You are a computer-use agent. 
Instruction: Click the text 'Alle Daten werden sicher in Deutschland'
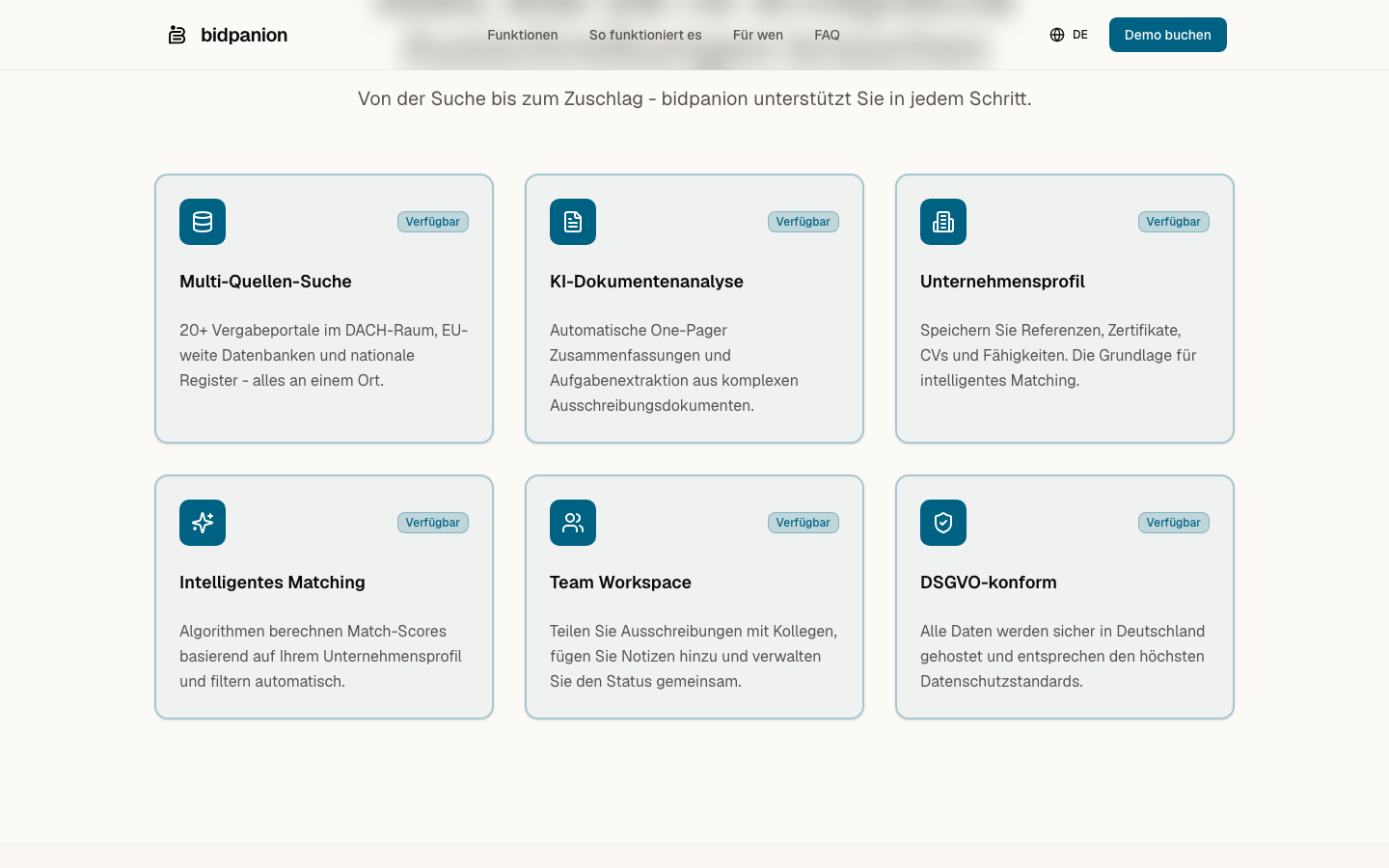coord(1062,656)
